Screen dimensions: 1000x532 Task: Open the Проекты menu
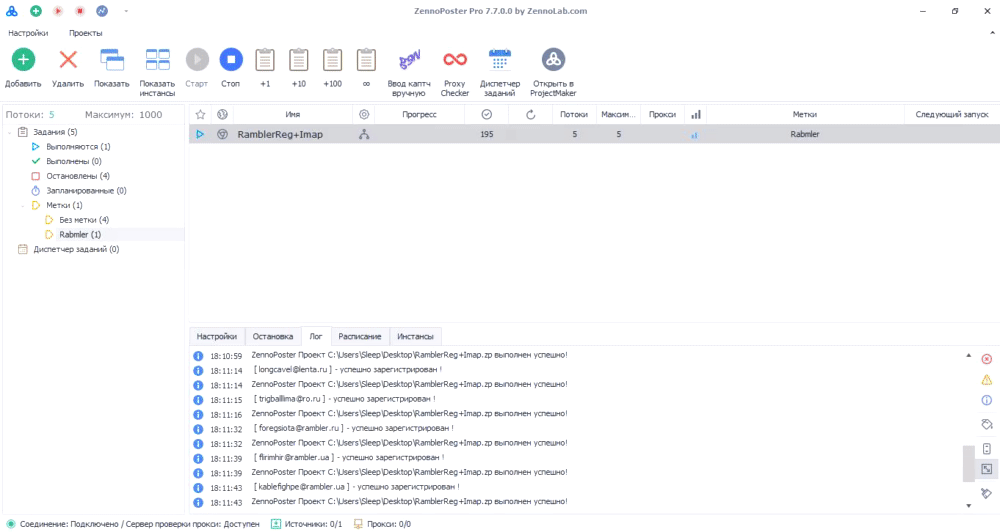coord(85,33)
